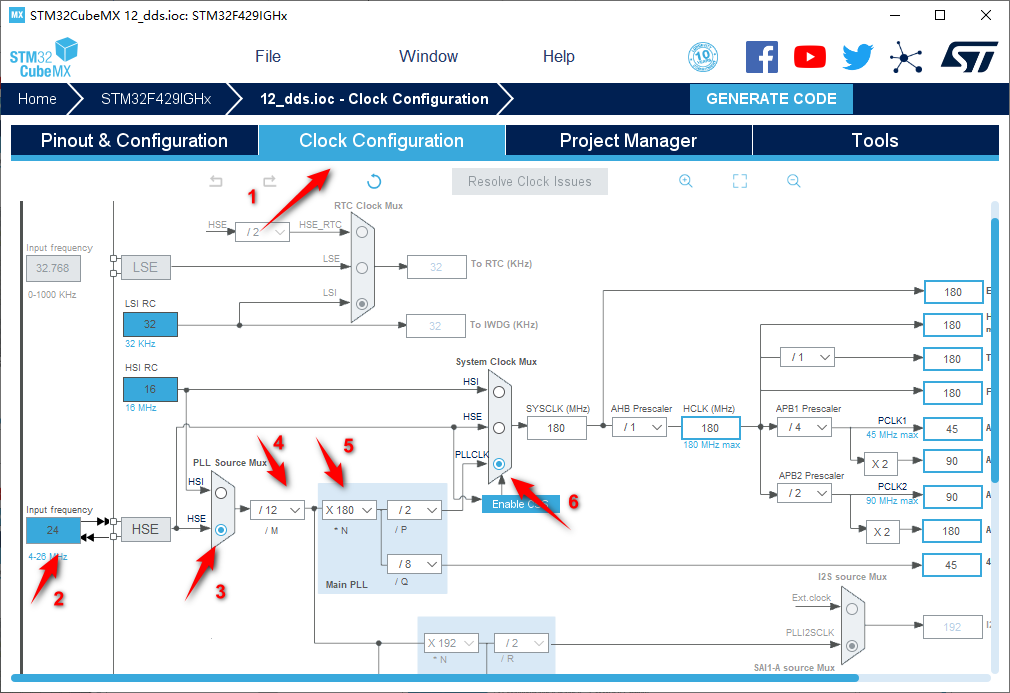The height and width of the screenshot is (693, 1010).
Task: Expand the APB1 Prescaler dropdown
Action: click(804, 427)
